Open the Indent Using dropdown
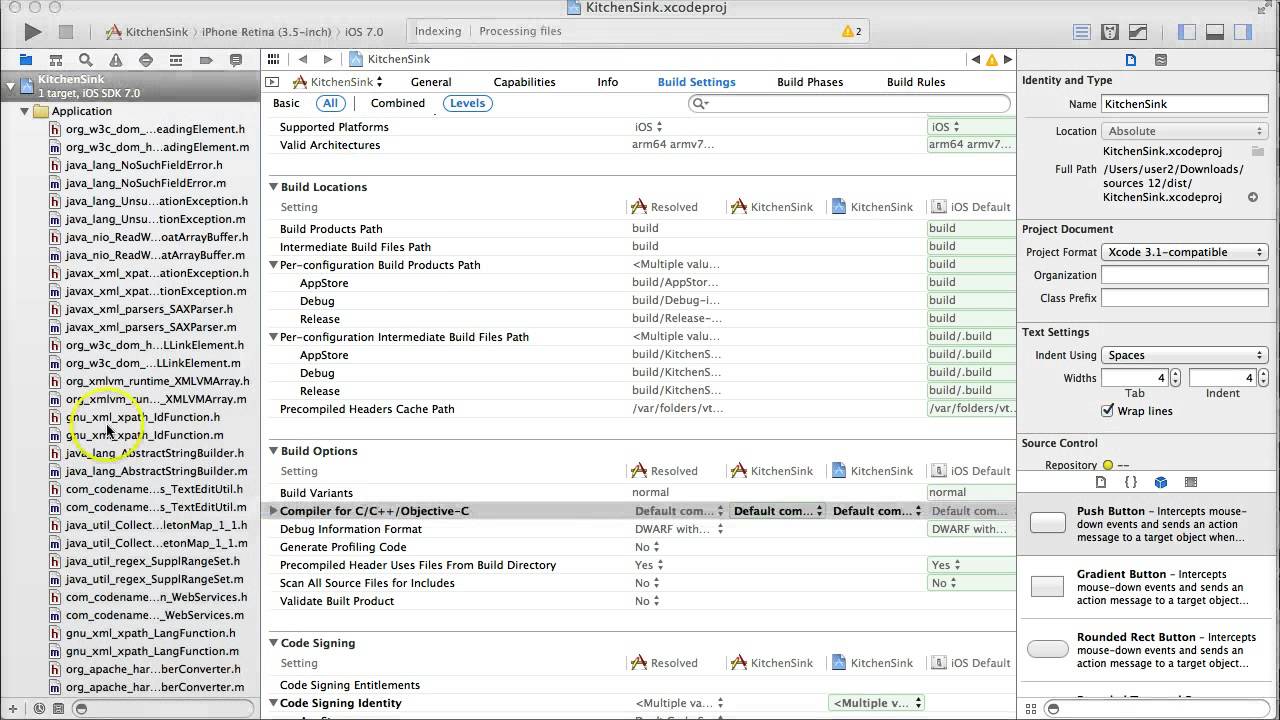Viewport: 1280px width, 720px height. (1184, 355)
